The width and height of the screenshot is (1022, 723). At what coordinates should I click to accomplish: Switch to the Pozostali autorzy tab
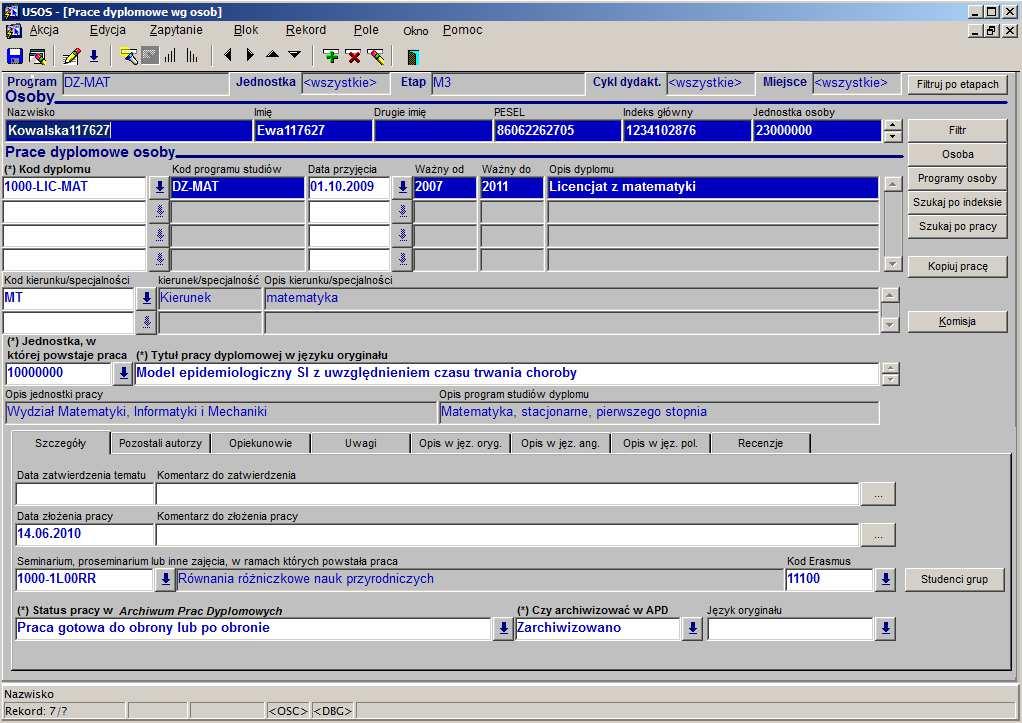(160, 443)
